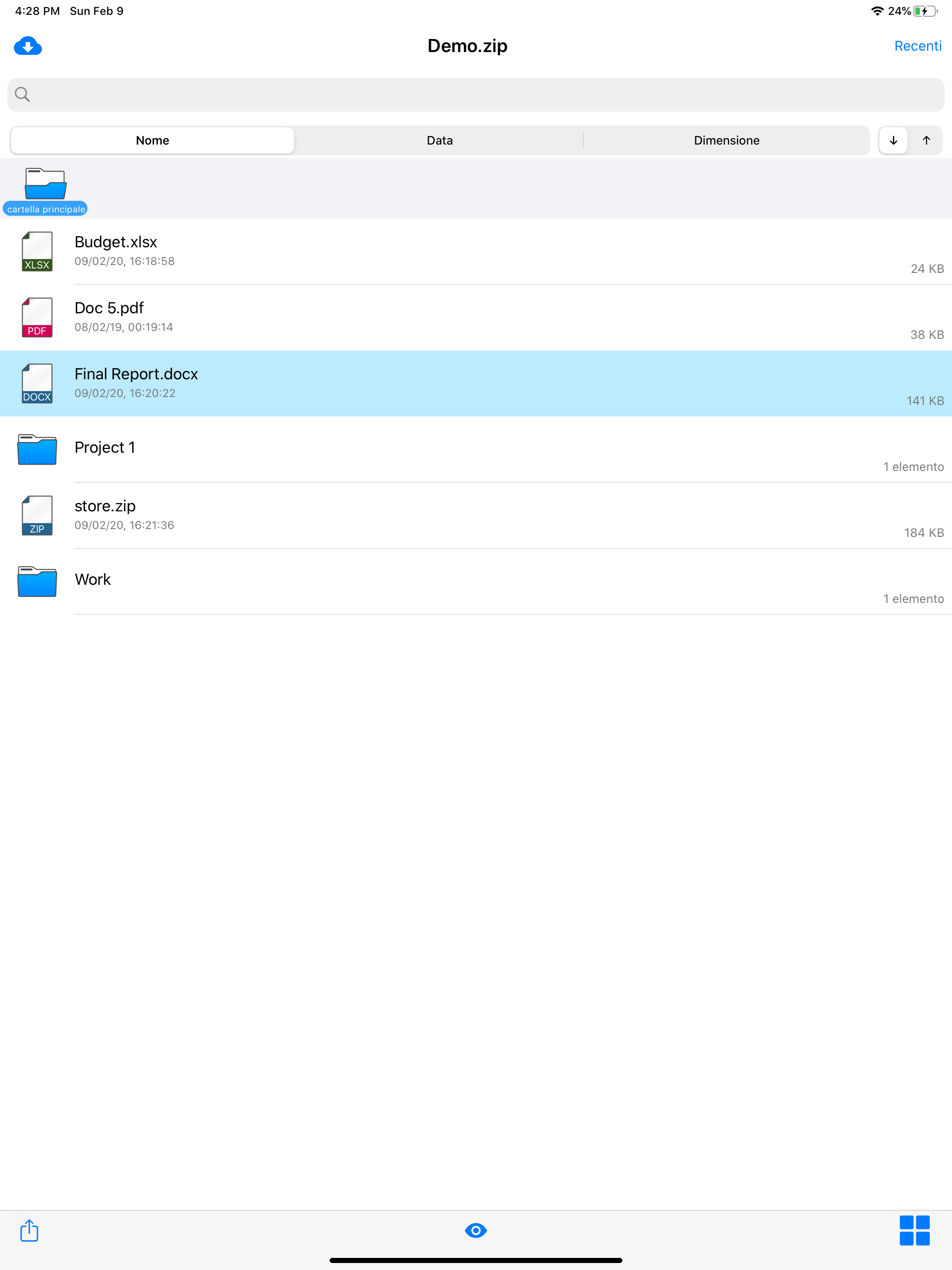Tap the Demo.zip title
The image size is (952, 1270).
pyautogui.click(x=467, y=46)
